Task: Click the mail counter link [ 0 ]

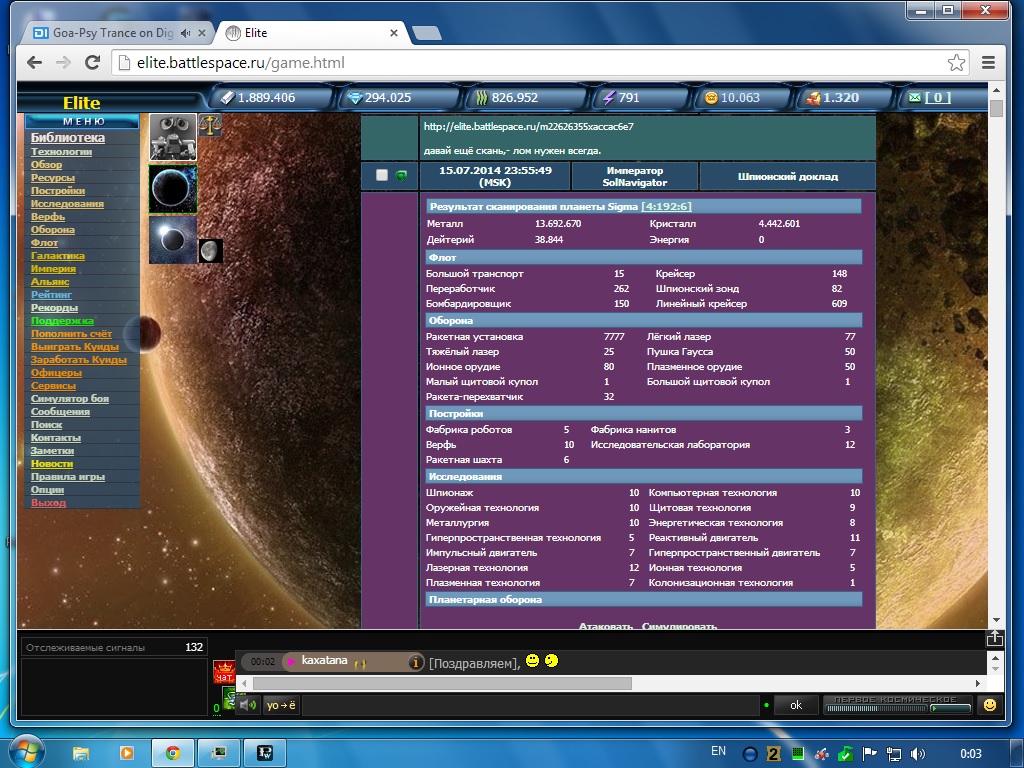Action: [937, 97]
